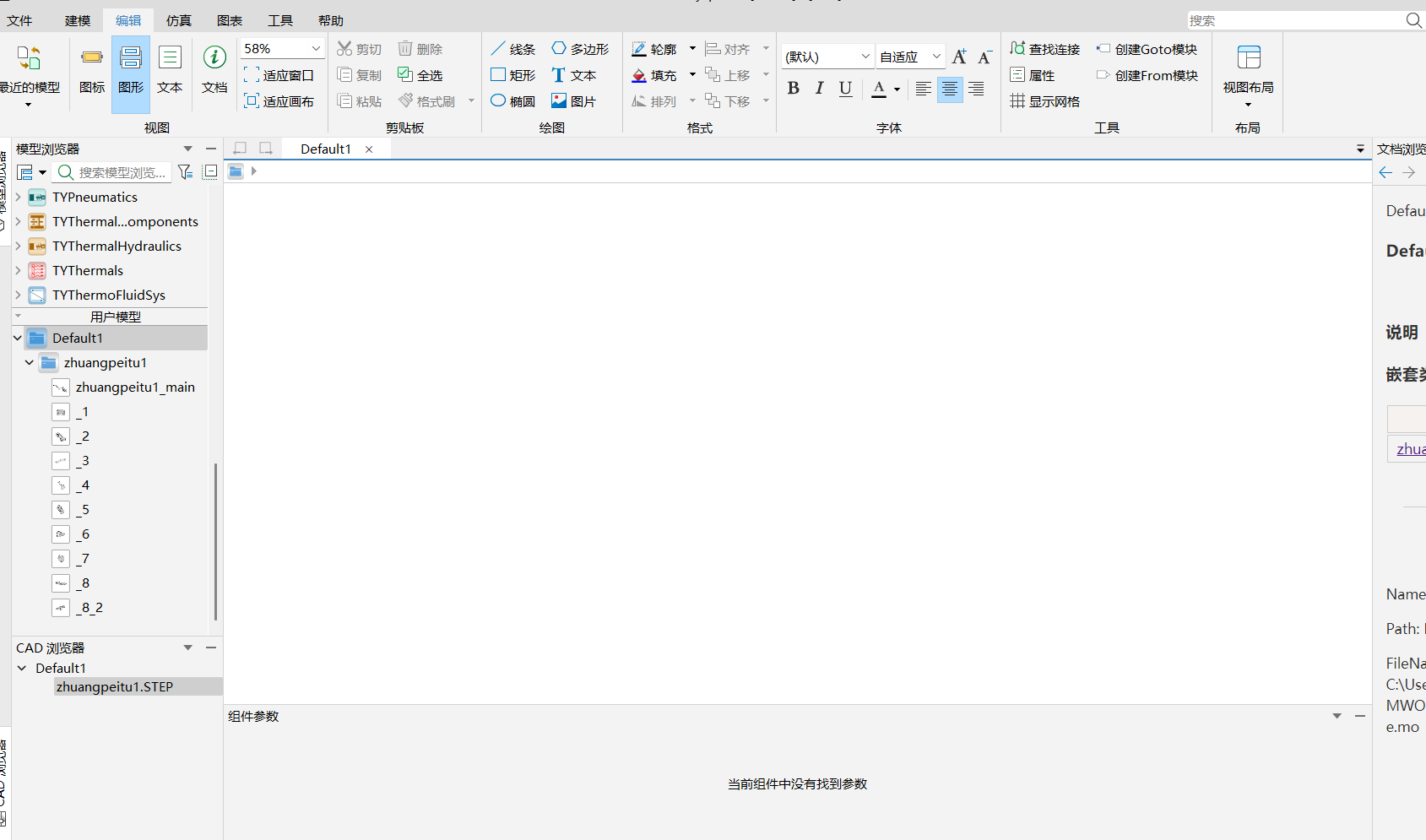Click the 全选 select all button

420,75
